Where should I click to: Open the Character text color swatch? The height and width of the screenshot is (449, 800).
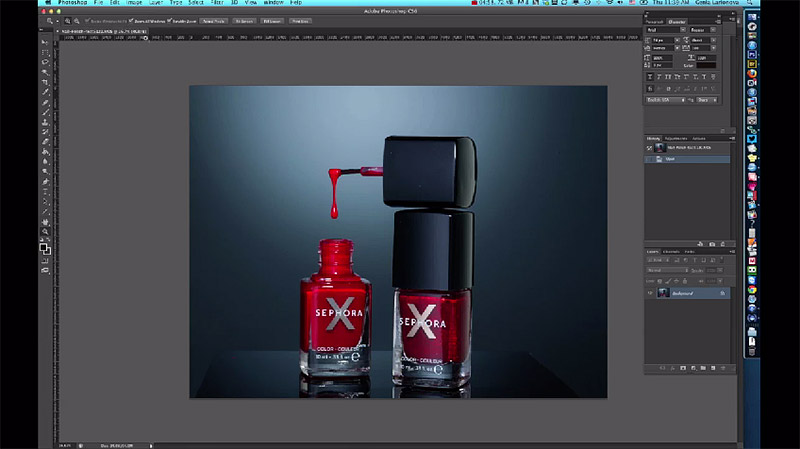[x=707, y=65]
